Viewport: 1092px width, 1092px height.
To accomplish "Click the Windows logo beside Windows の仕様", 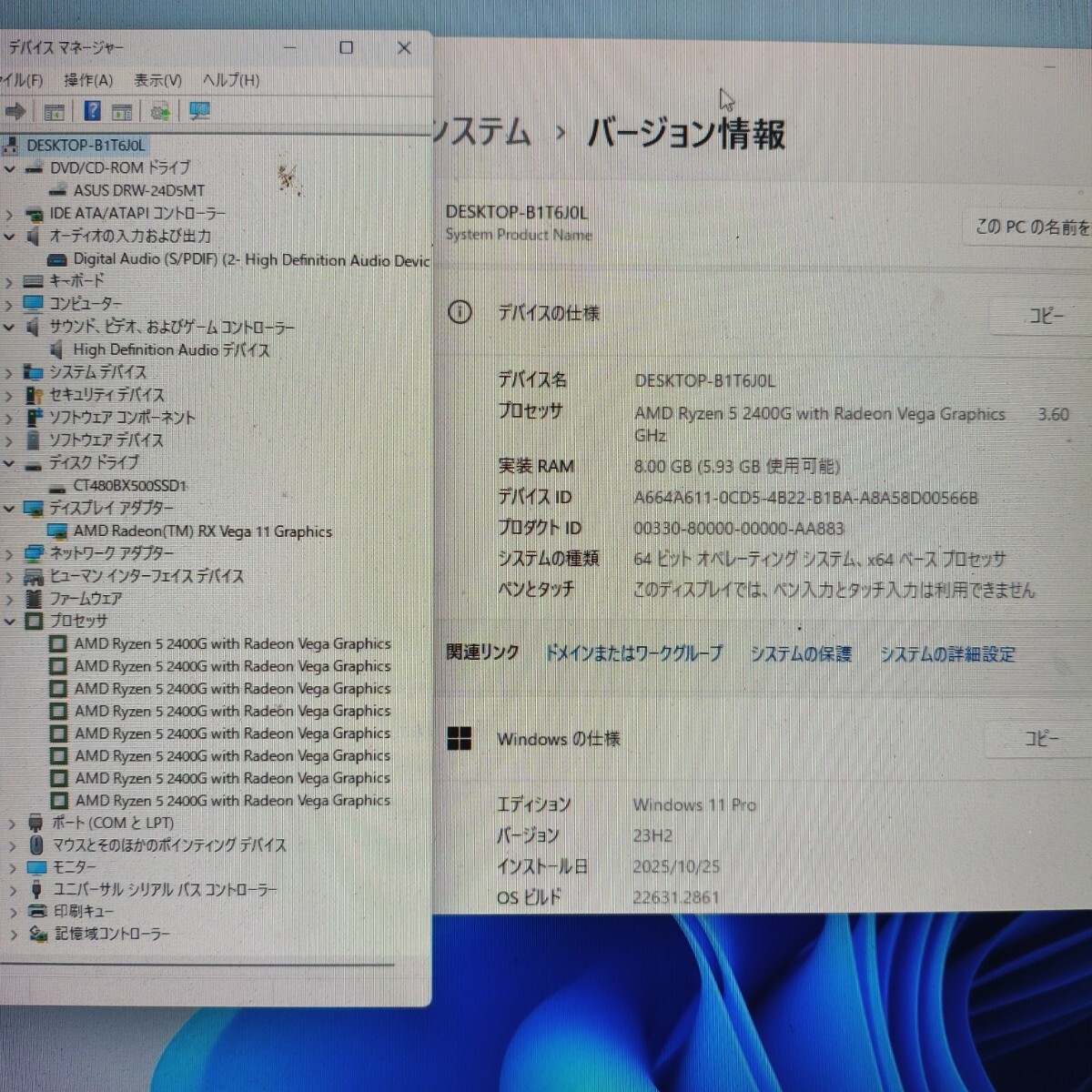I will pyautogui.click(x=460, y=738).
